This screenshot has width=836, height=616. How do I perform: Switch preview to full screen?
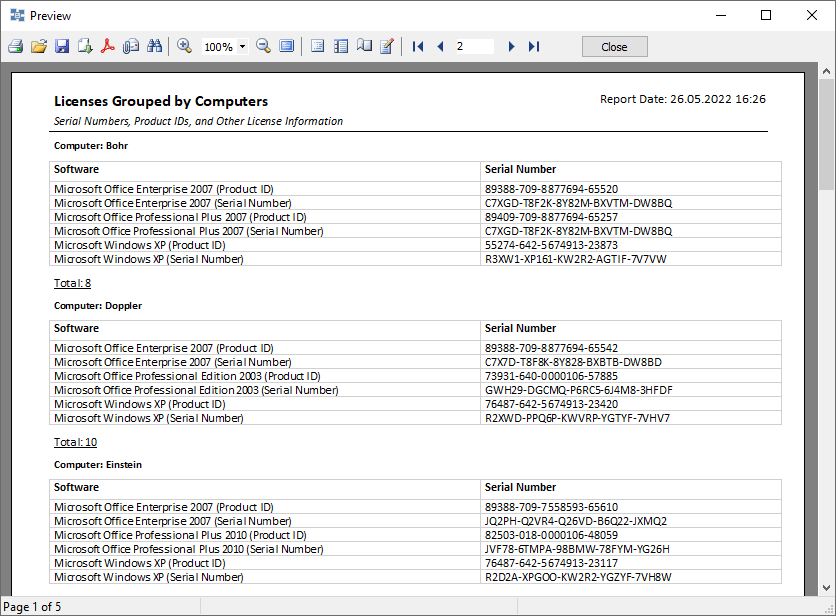[x=287, y=46]
